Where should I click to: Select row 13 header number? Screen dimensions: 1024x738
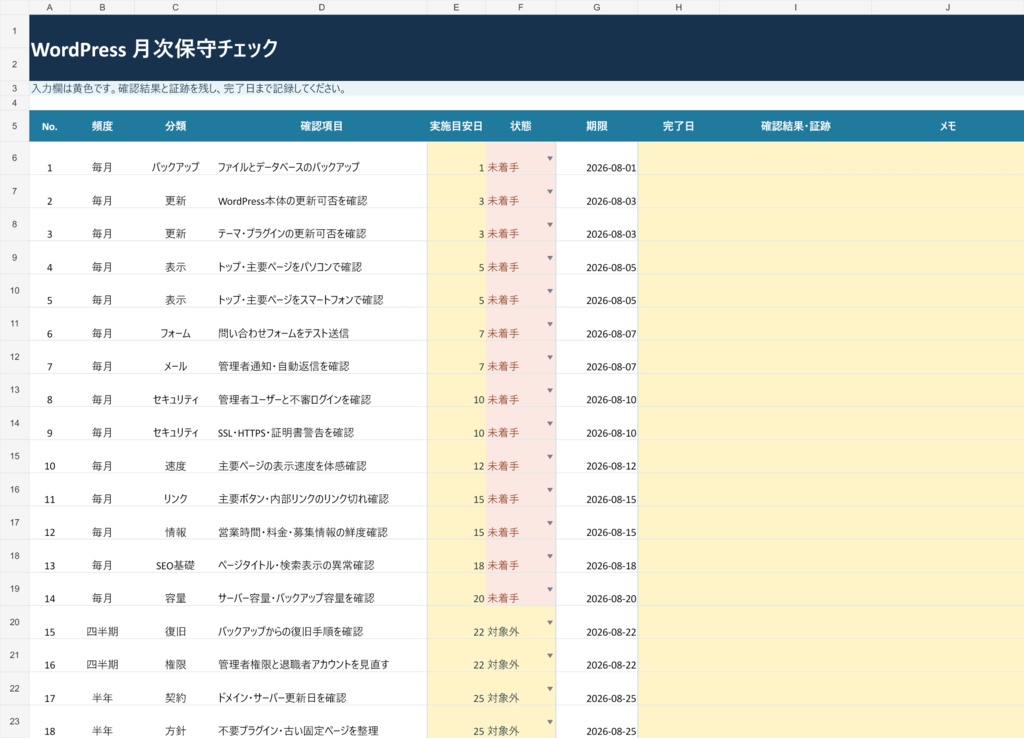point(14,390)
